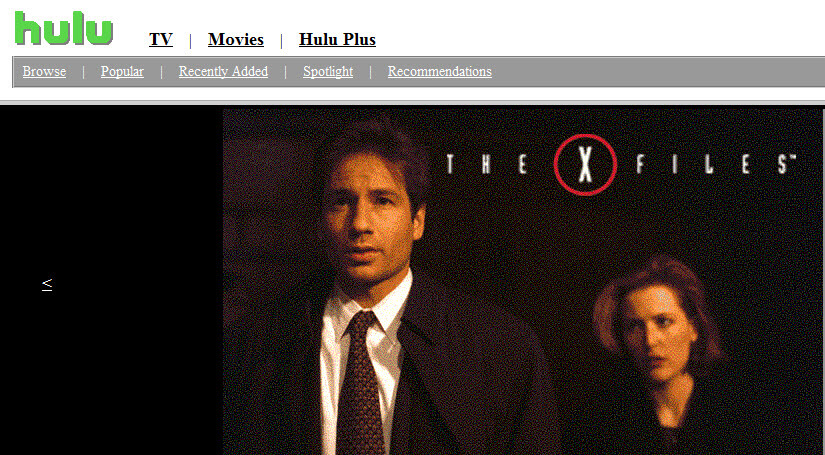Open the Hulu Plus link
Viewport: 825px width, 455px height.
click(x=337, y=39)
